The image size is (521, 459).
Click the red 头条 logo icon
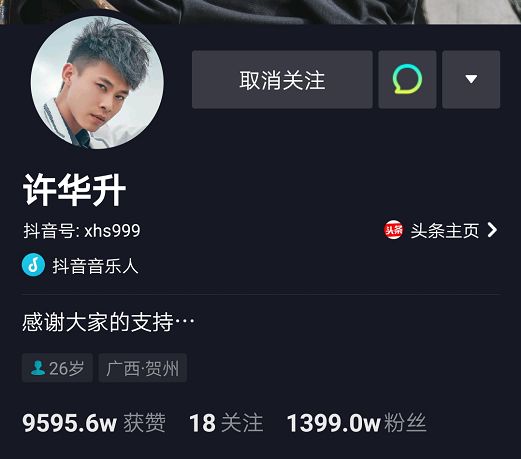(393, 230)
